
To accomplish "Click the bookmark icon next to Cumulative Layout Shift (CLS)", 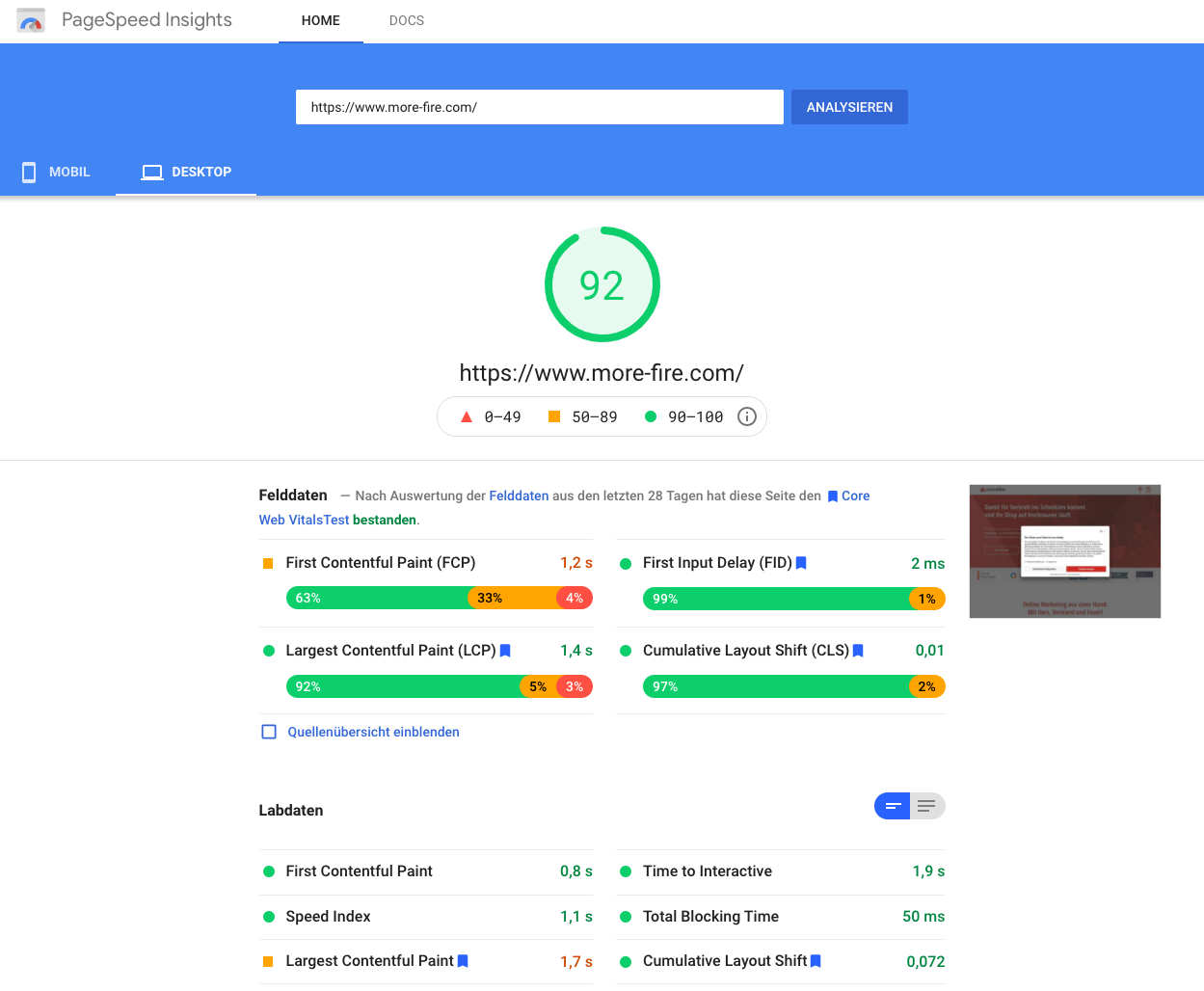I will (858, 651).
